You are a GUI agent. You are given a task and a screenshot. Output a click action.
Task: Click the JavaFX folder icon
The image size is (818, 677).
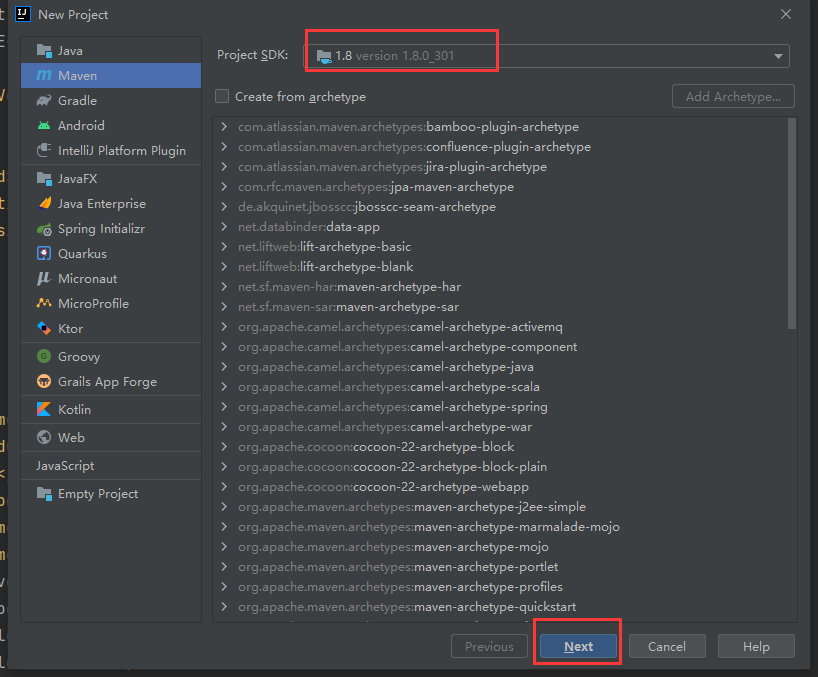coord(44,178)
